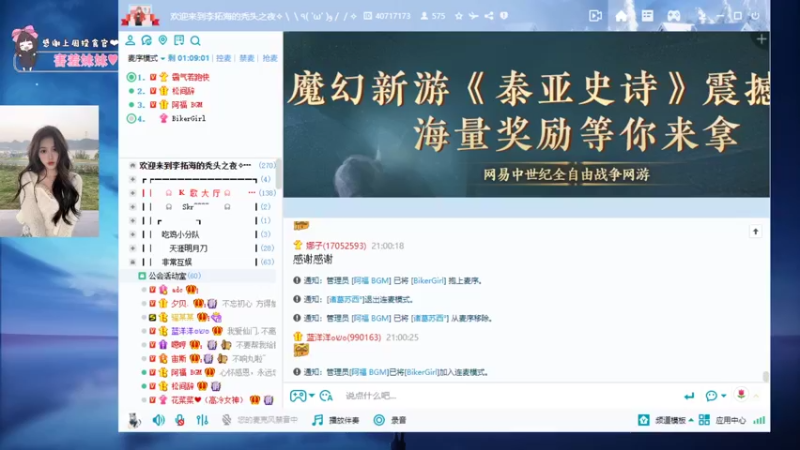Send a flower gift icon
This screenshot has width=800, height=450.
point(741,394)
